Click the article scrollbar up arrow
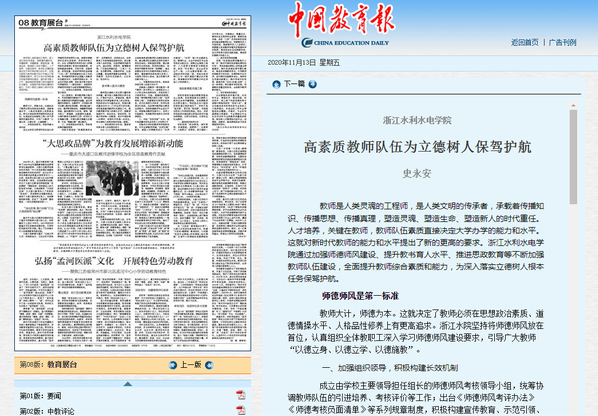 coord(573,106)
